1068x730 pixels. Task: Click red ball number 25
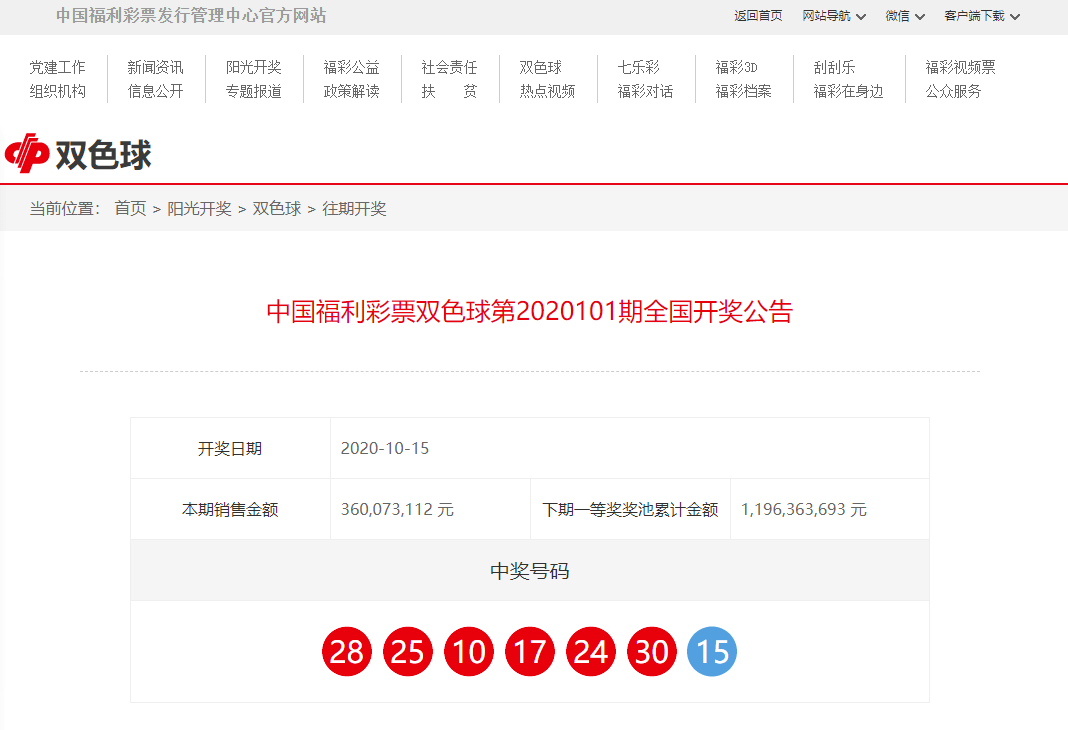[407, 652]
